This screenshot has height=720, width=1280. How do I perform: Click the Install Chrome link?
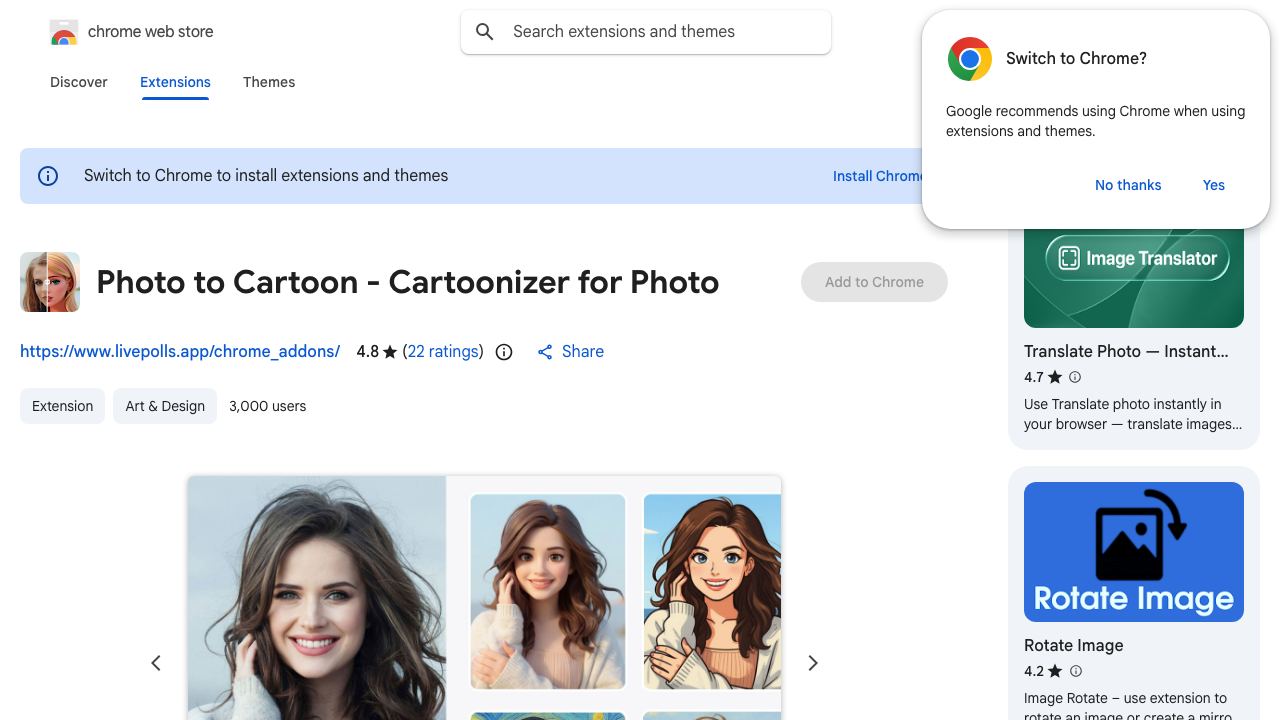[878, 176]
